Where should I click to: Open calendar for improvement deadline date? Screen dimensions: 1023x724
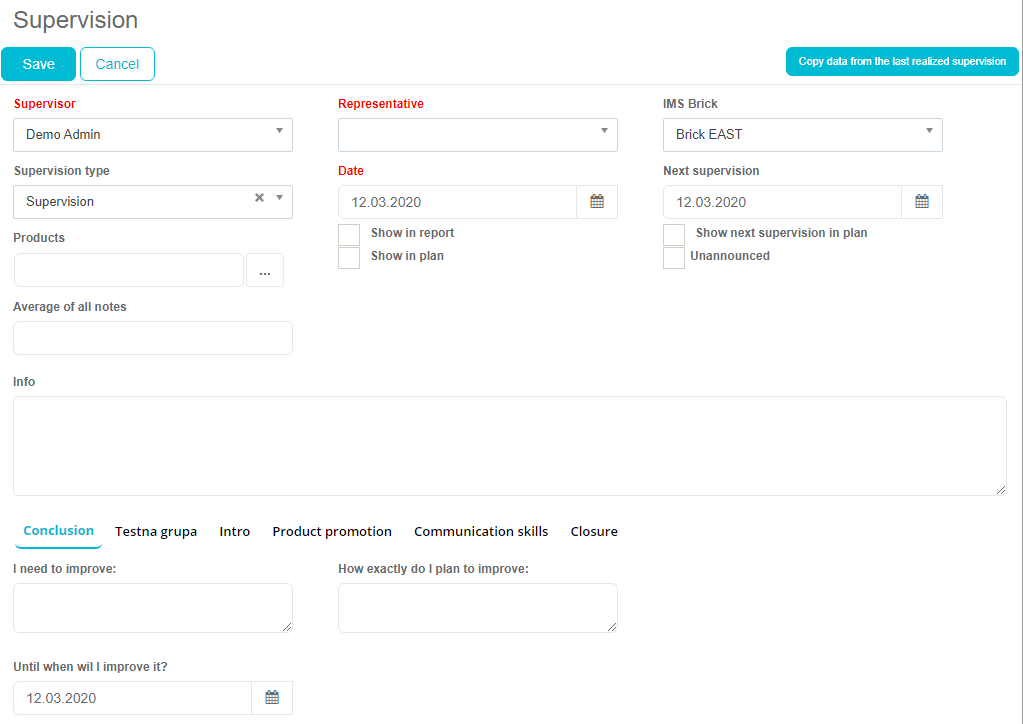point(272,698)
